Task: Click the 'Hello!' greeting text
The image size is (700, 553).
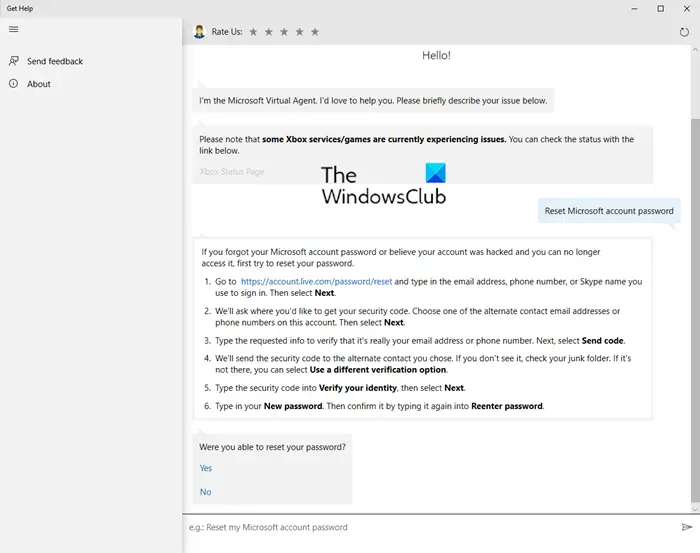Action: (436, 55)
